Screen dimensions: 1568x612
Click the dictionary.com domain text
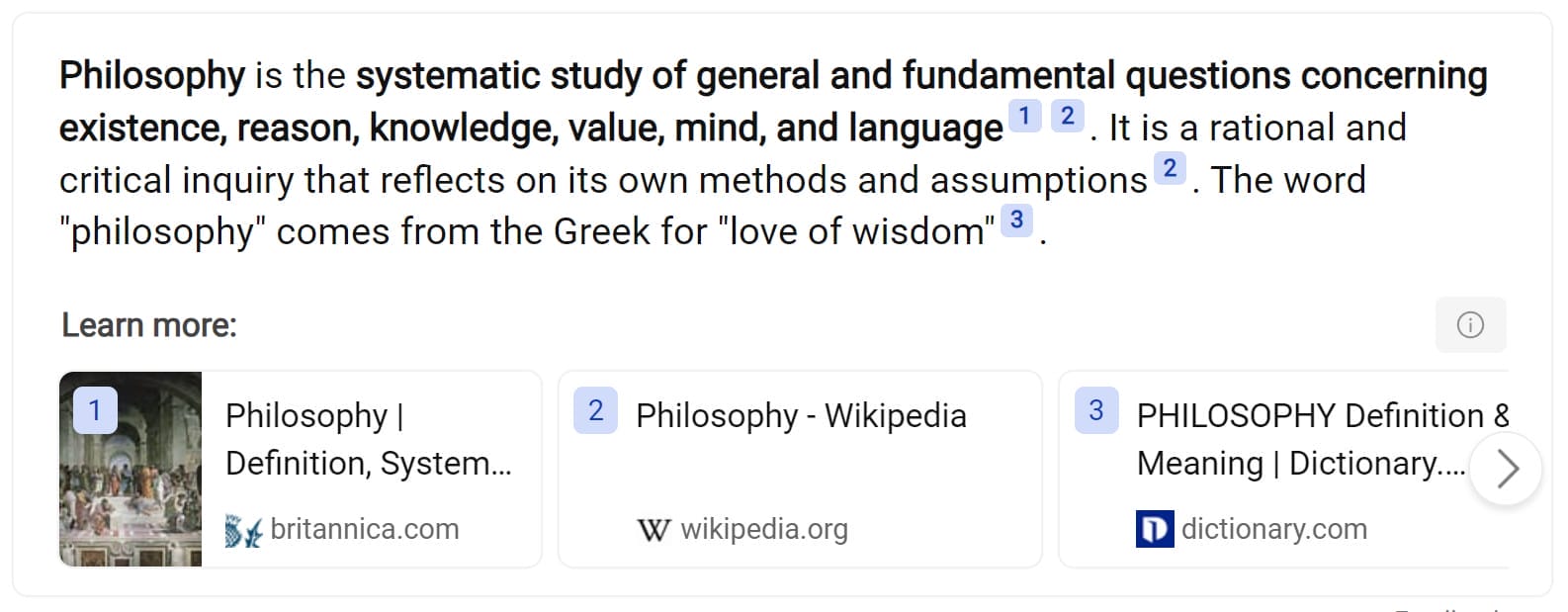[x=1273, y=530]
